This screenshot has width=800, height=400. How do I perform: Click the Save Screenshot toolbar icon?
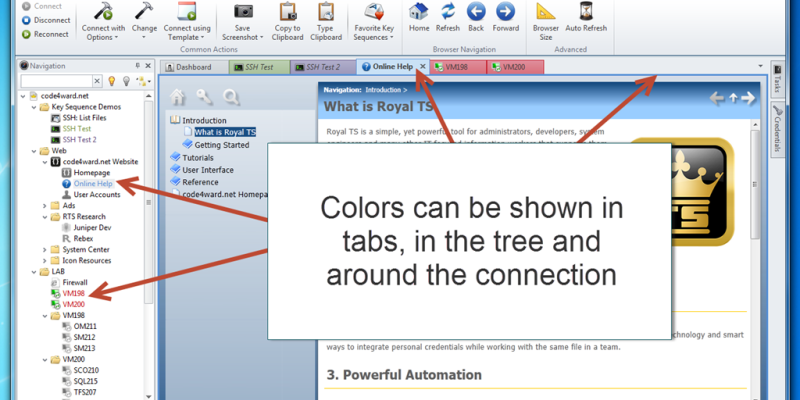tap(242, 16)
